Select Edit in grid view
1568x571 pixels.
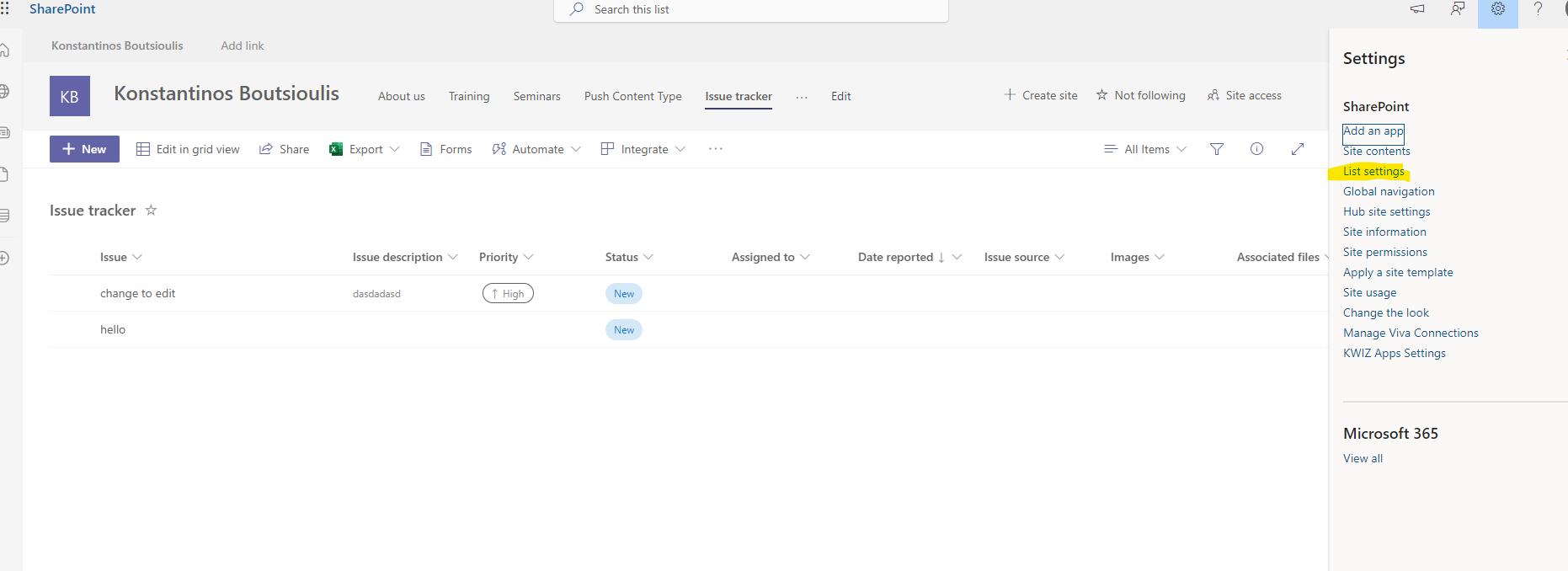click(x=188, y=149)
